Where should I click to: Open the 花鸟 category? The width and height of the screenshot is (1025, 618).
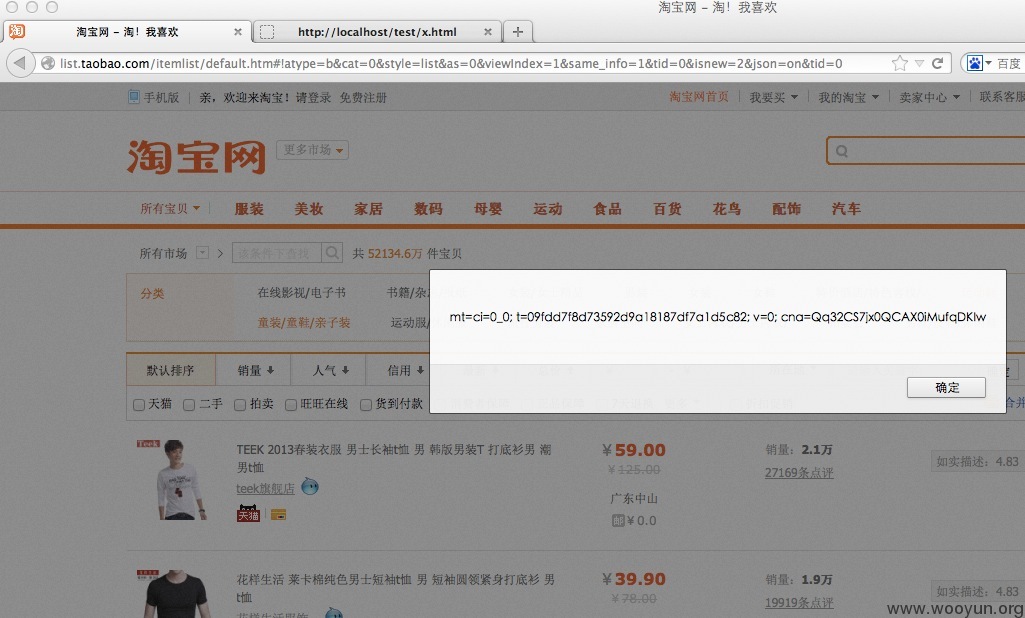pos(726,209)
